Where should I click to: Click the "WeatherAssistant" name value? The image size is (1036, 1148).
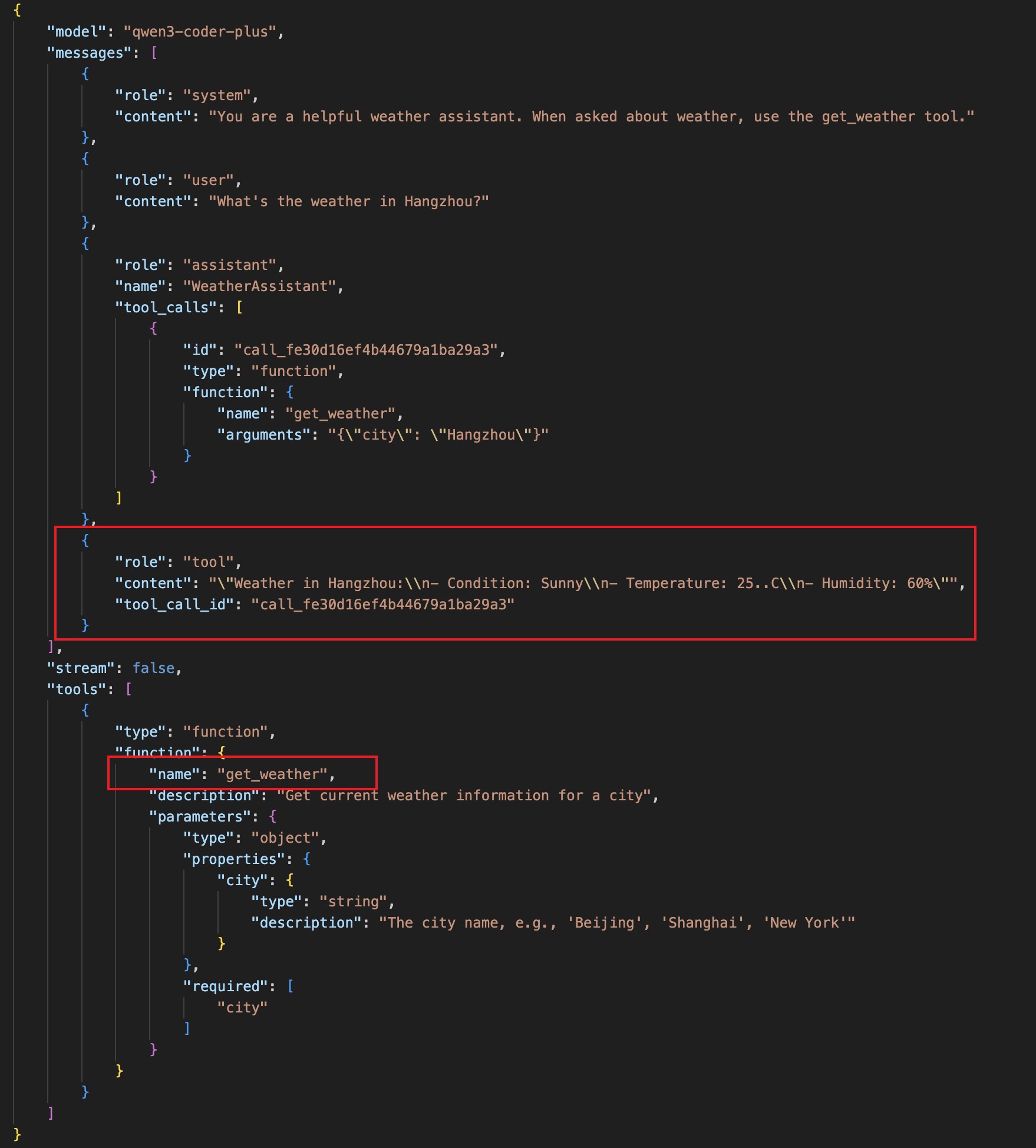click(259, 286)
